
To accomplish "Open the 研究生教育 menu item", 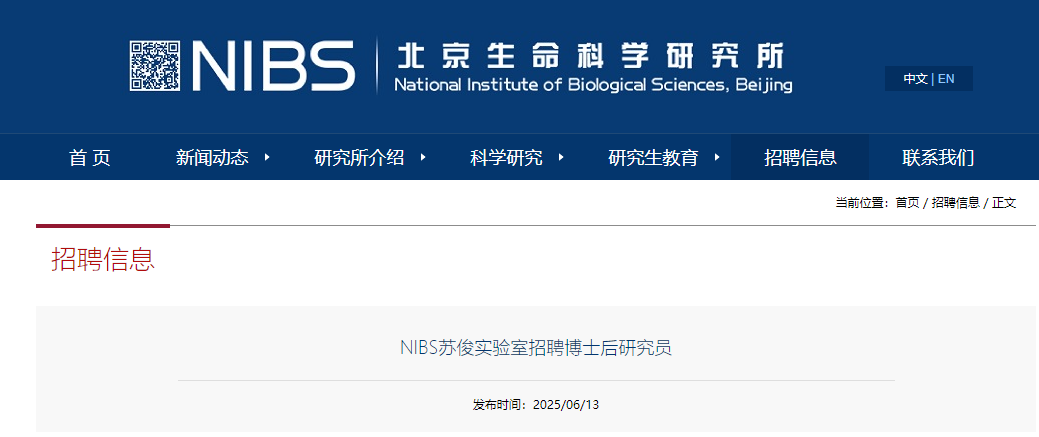I will pyautogui.click(x=653, y=158).
